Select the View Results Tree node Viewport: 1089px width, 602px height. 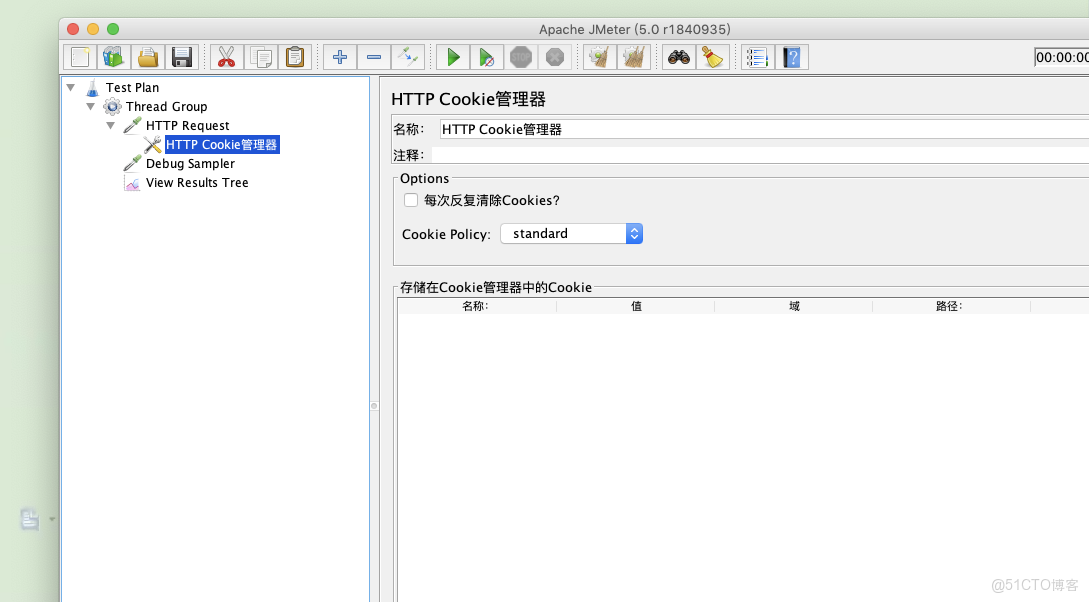point(197,182)
